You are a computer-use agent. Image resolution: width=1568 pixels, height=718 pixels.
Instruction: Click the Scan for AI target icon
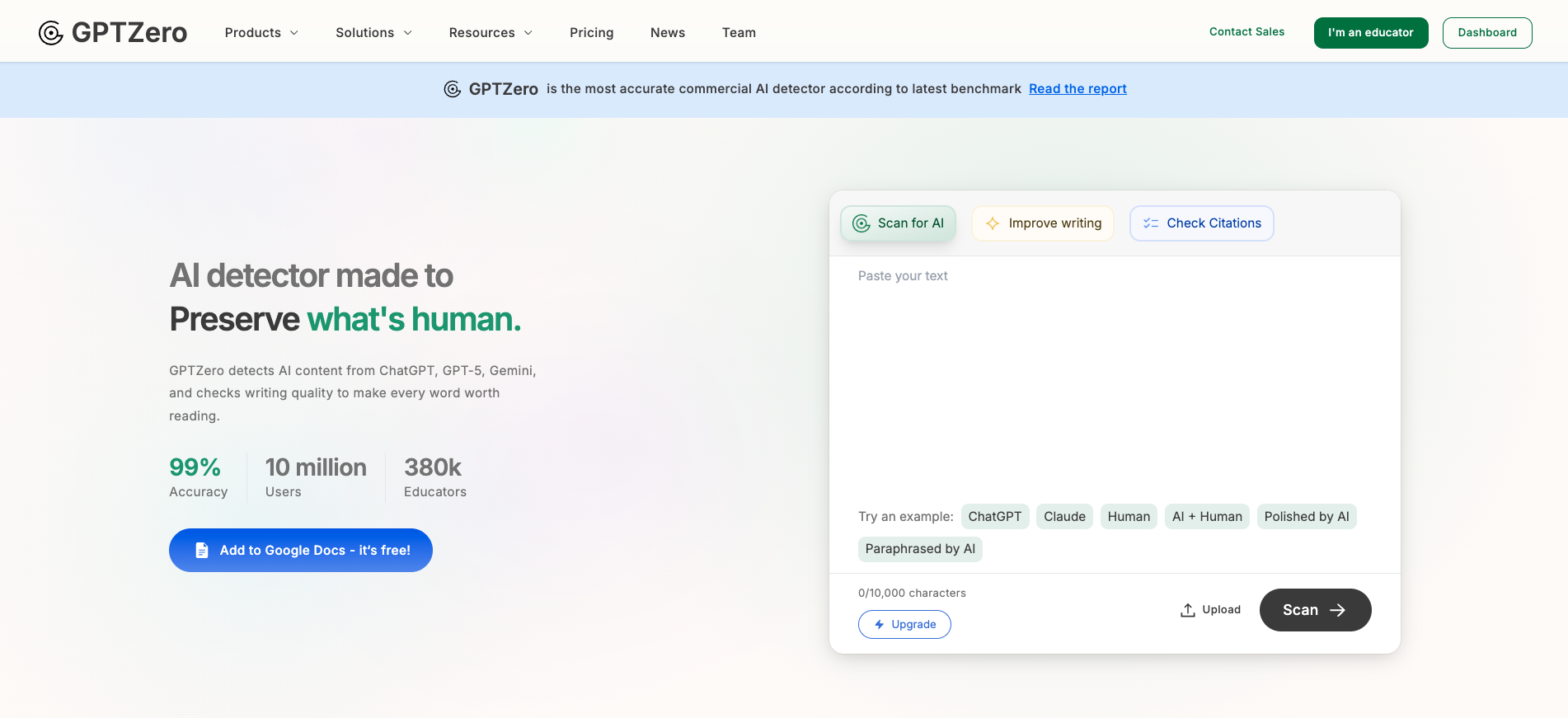point(861,223)
